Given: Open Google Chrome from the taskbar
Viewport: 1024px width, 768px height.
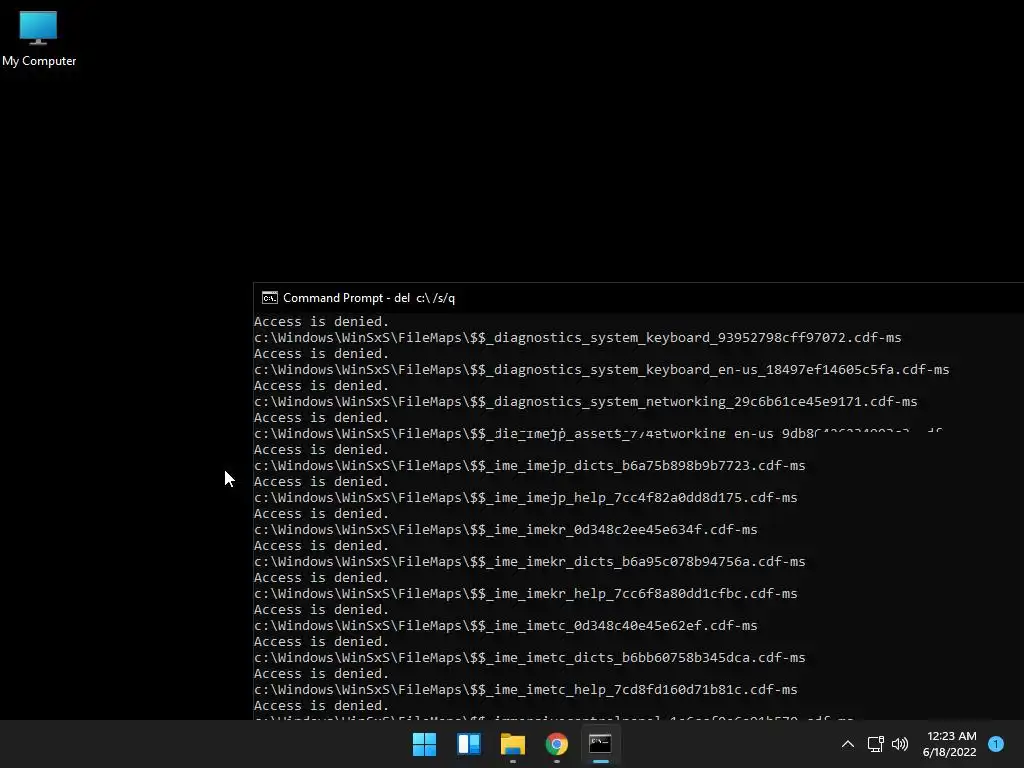Looking at the screenshot, I should point(556,744).
